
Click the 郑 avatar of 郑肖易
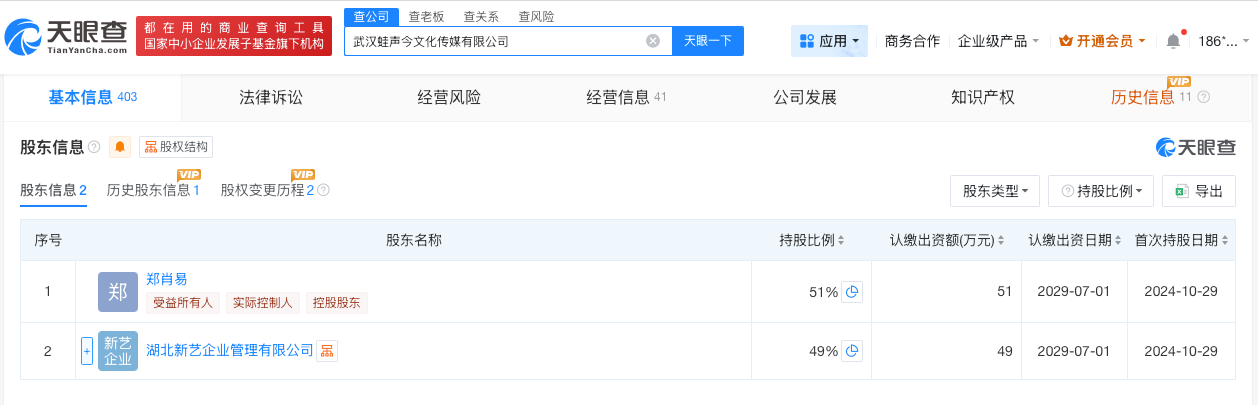coord(118,292)
